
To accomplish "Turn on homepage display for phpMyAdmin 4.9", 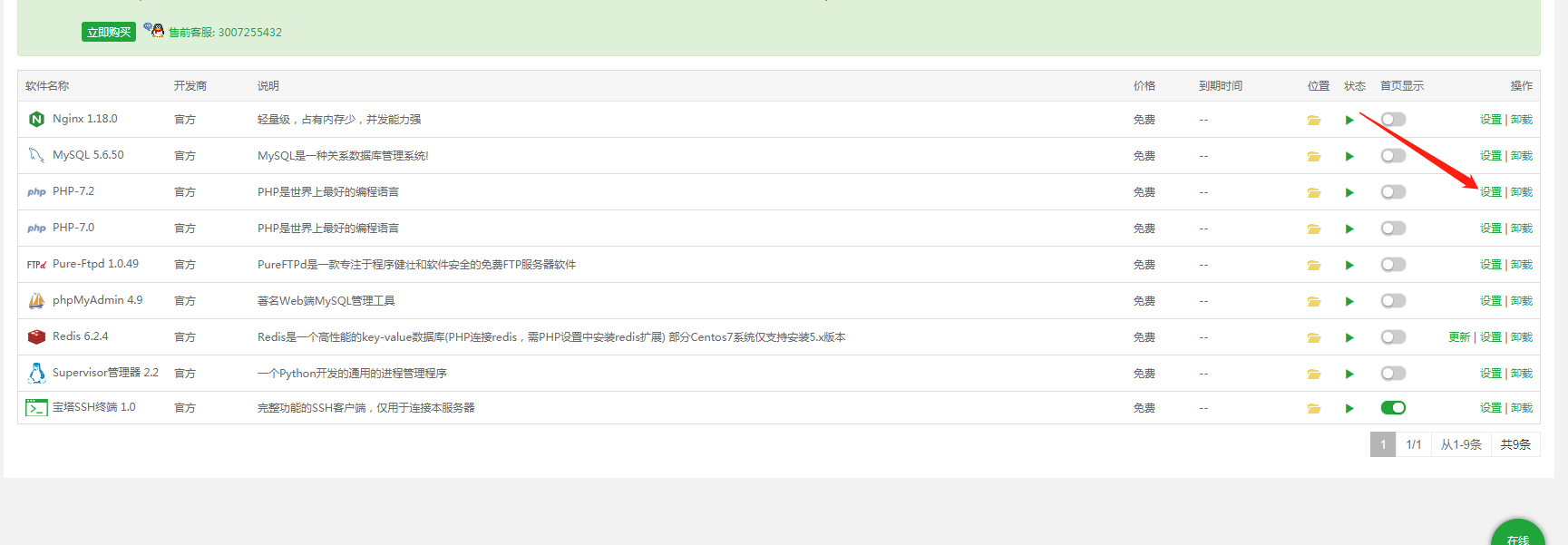I will 1393,301.
